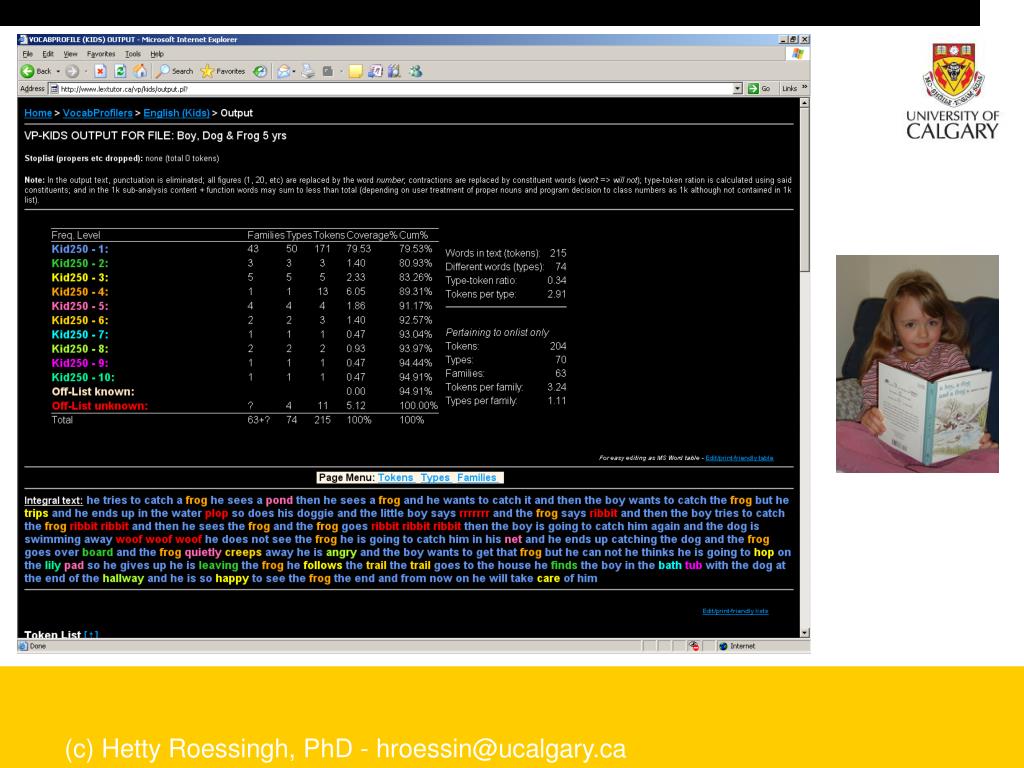
Task: Jump to Types in Page Menu
Action: click(435, 478)
